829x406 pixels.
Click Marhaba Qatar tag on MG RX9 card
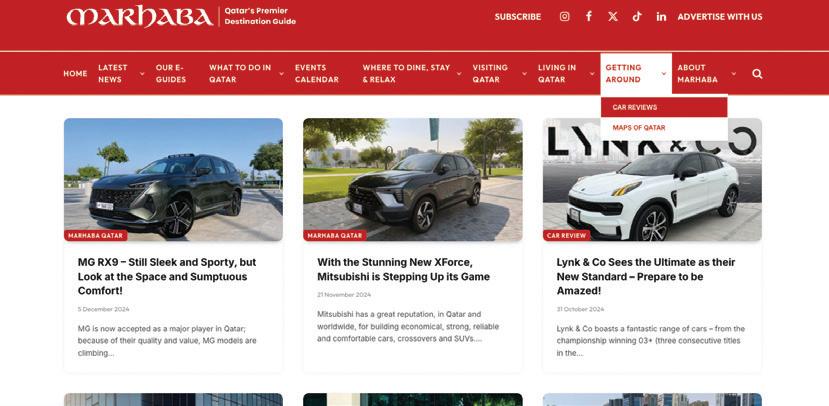point(96,236)
